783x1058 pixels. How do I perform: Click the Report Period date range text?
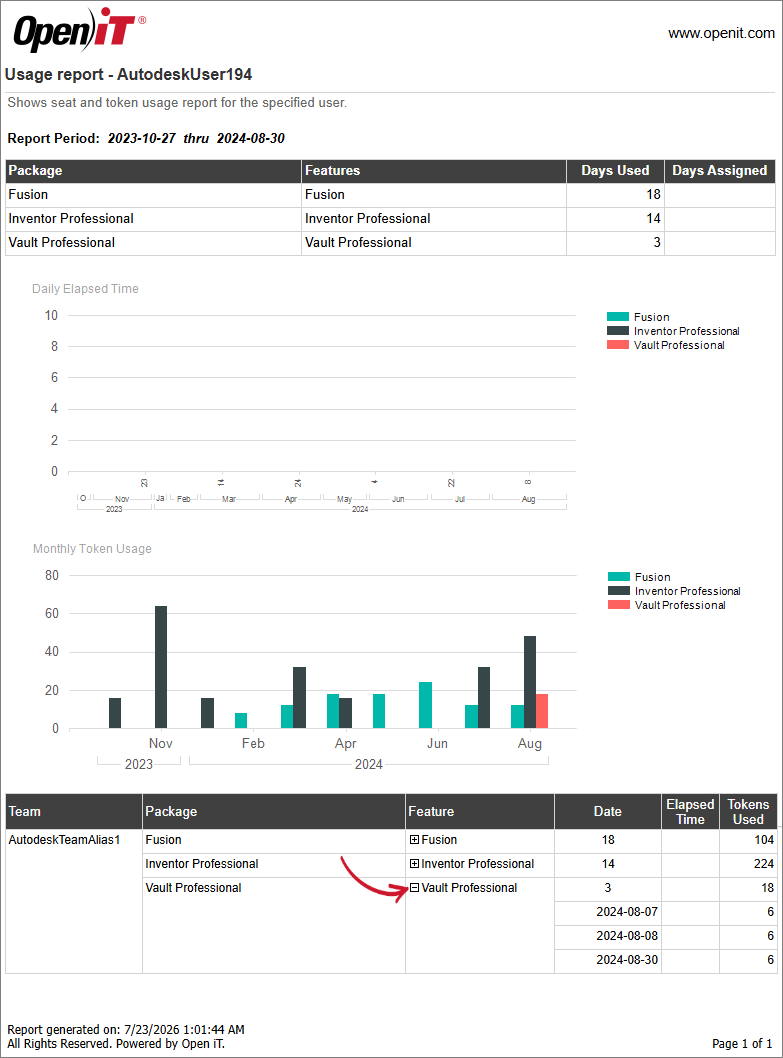coord(196,138)
